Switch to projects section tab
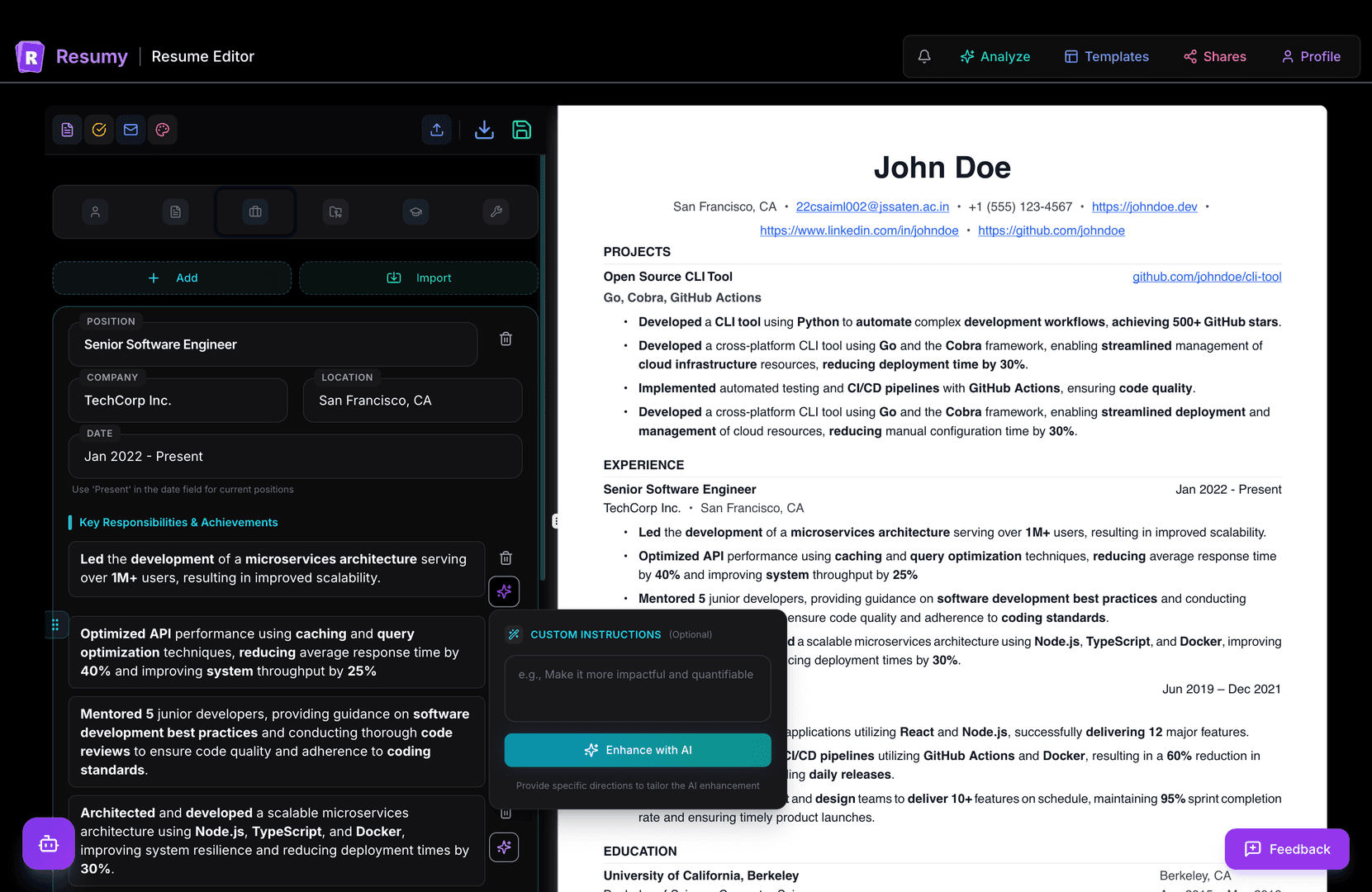Image resolution: width=1372 pixels, height=892 pixels. click(335, 212)
